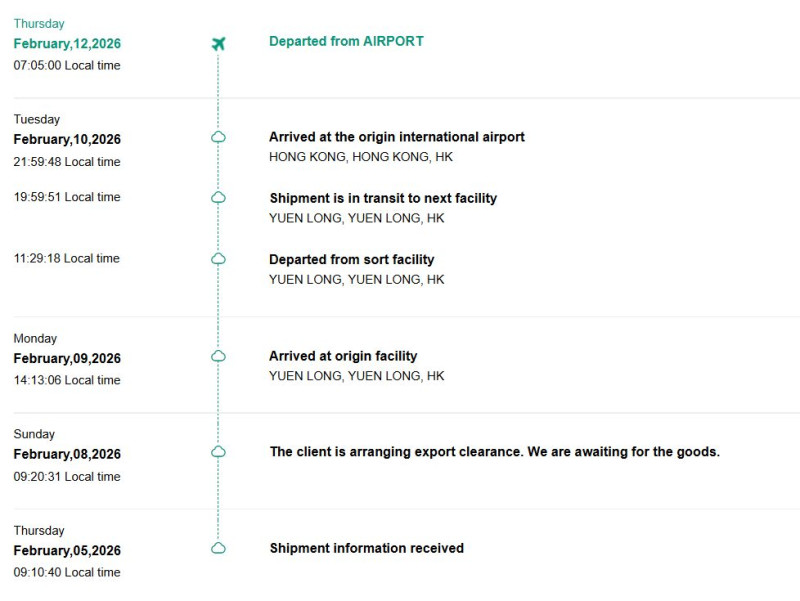The image size is (800, 601).
Task: Select the Departed from AIRPORT status text
Action: tap(346, 41)
